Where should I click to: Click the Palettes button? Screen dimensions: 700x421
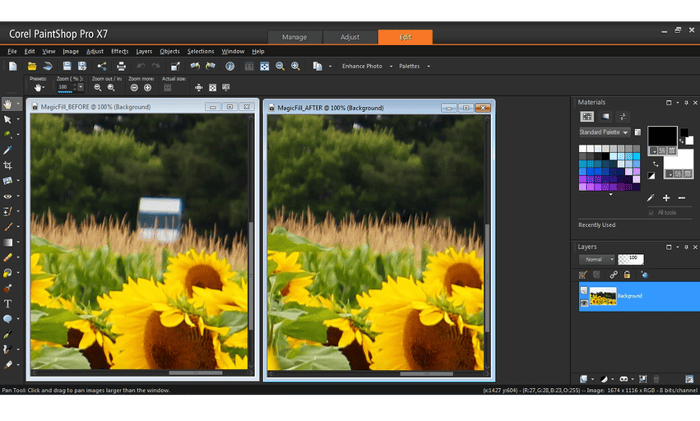tap(409, 66)
